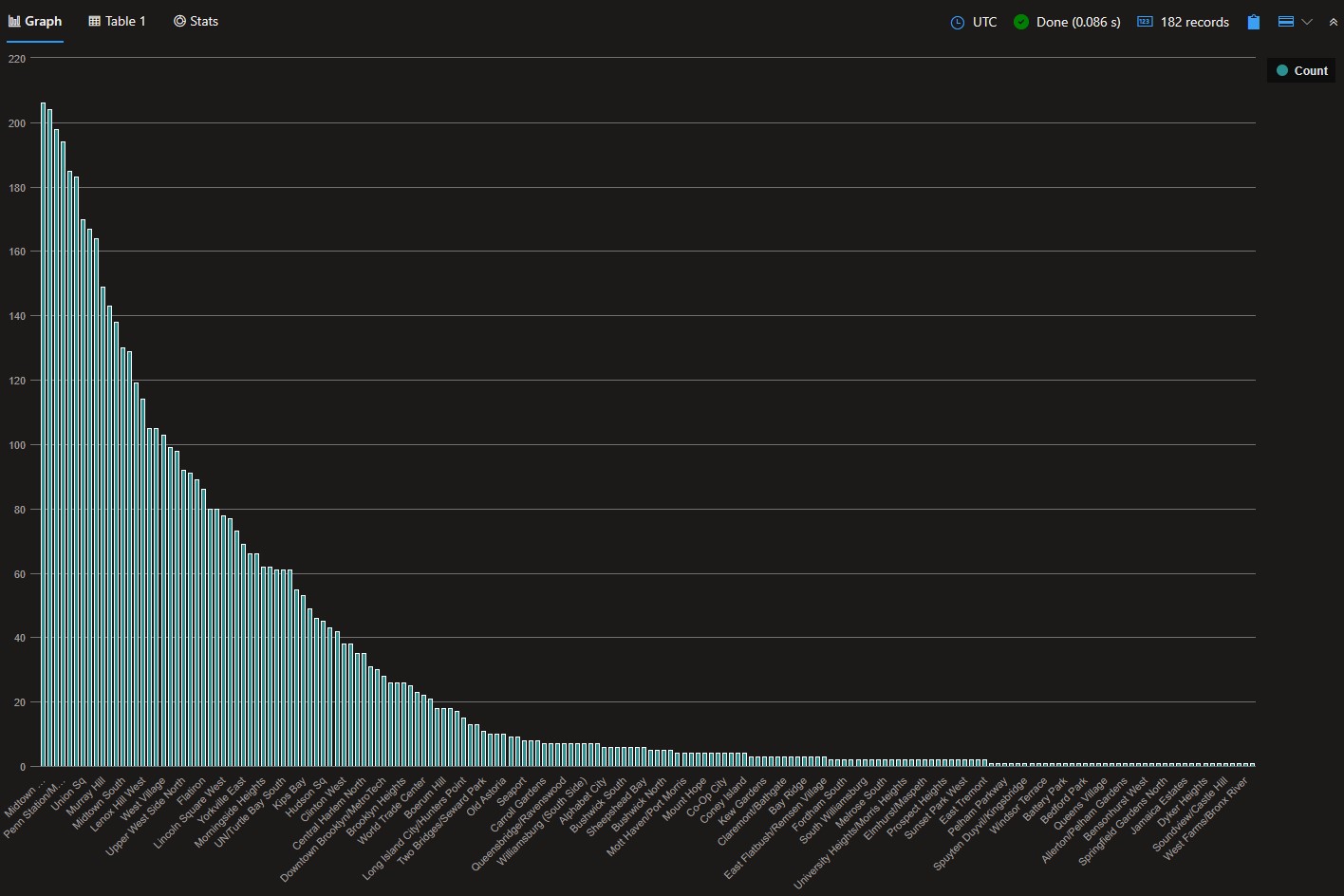Click the Stats tab circular icon
This screenshot has height=896, width=1344.
(x=179, y=21)
